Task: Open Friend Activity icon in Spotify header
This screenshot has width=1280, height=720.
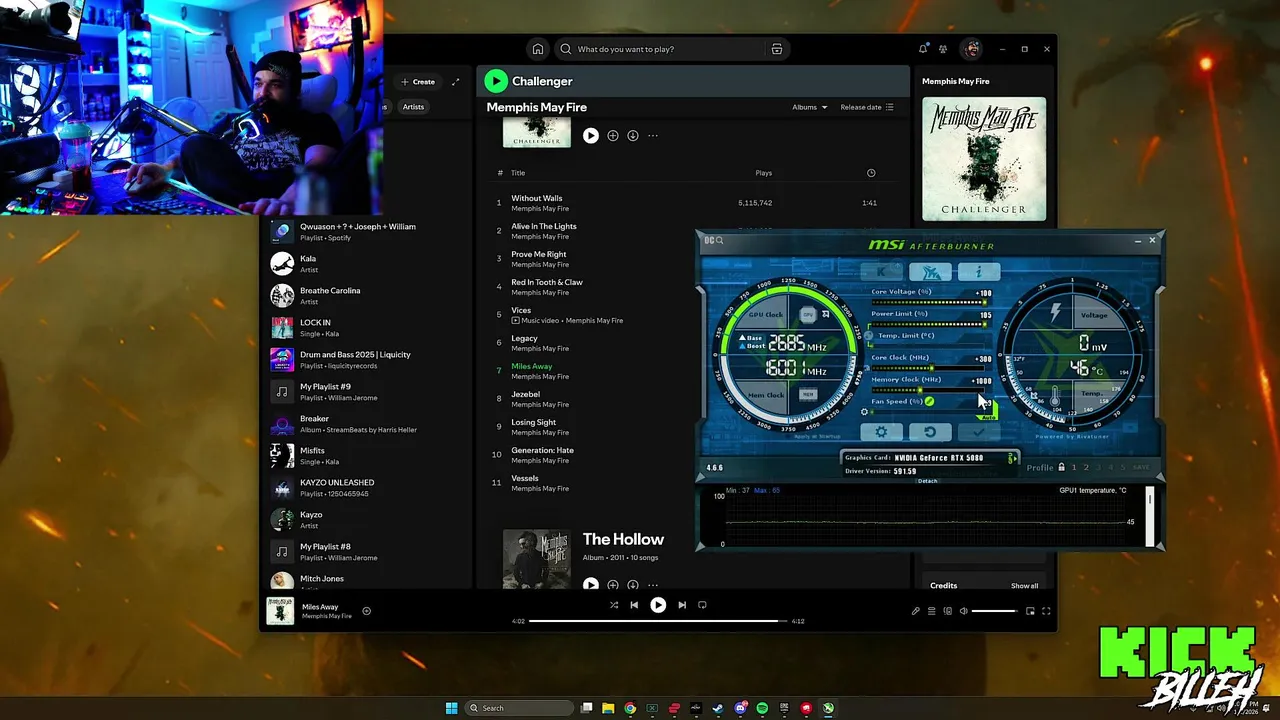Action: click(x=943, y=49)
